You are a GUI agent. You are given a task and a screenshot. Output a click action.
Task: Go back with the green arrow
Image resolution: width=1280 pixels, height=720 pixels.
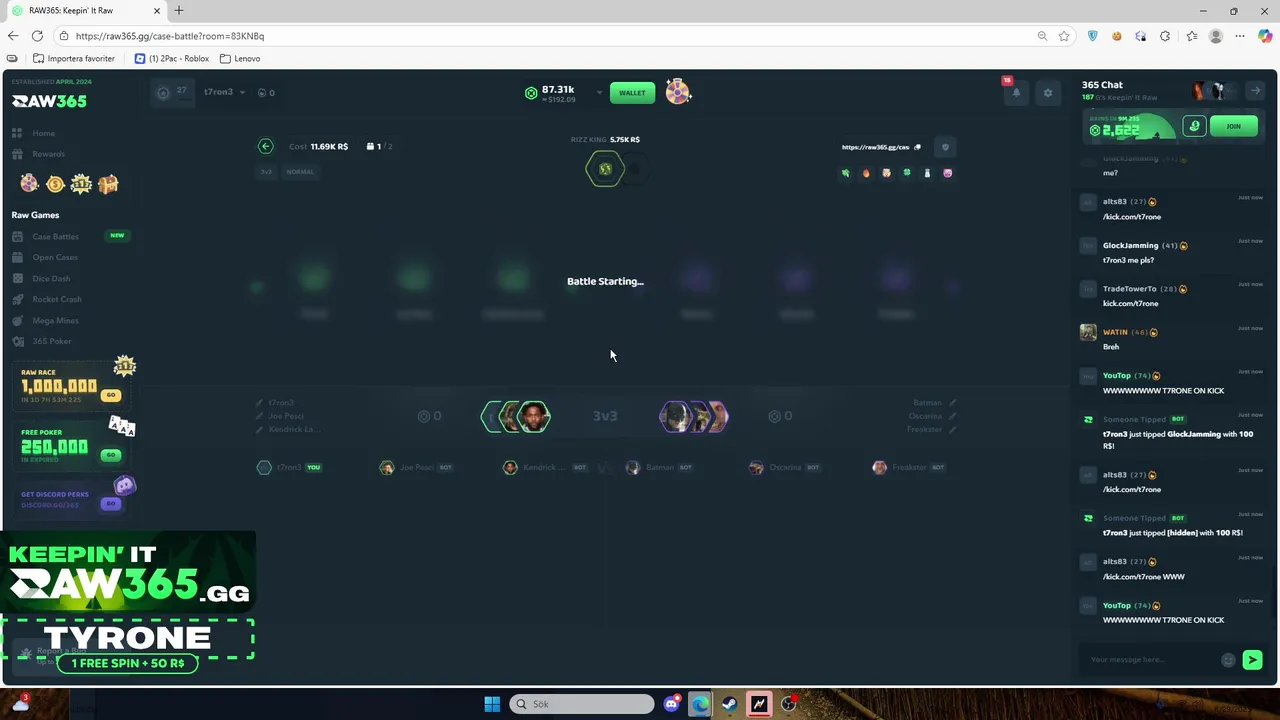tap(265, 146)
